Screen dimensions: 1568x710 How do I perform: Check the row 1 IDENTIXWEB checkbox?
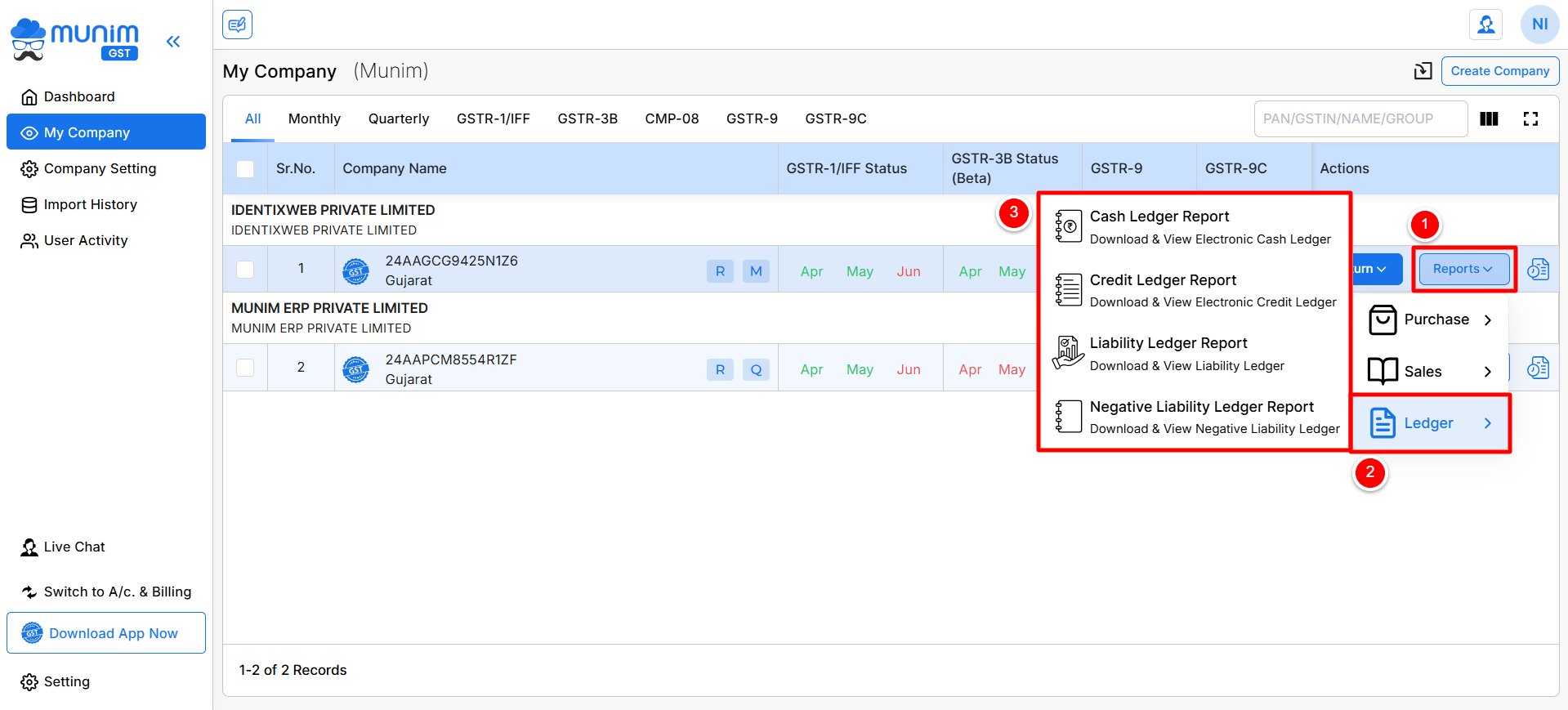coord(245,269)
